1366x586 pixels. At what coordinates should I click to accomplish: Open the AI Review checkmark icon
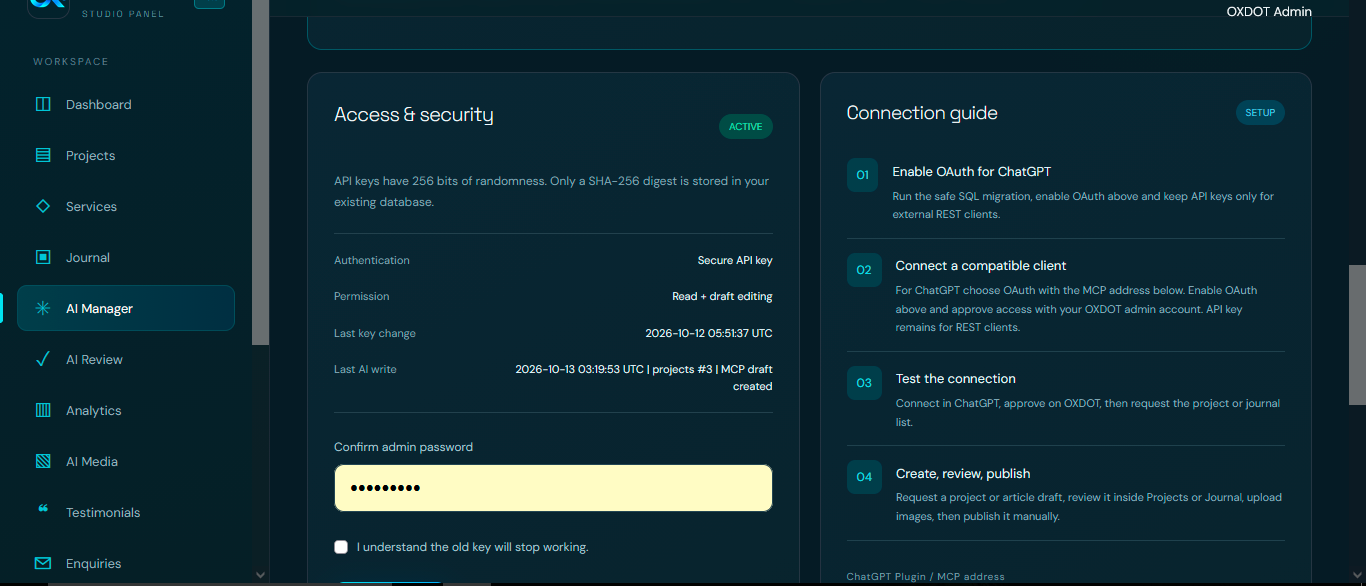[43, 359]
